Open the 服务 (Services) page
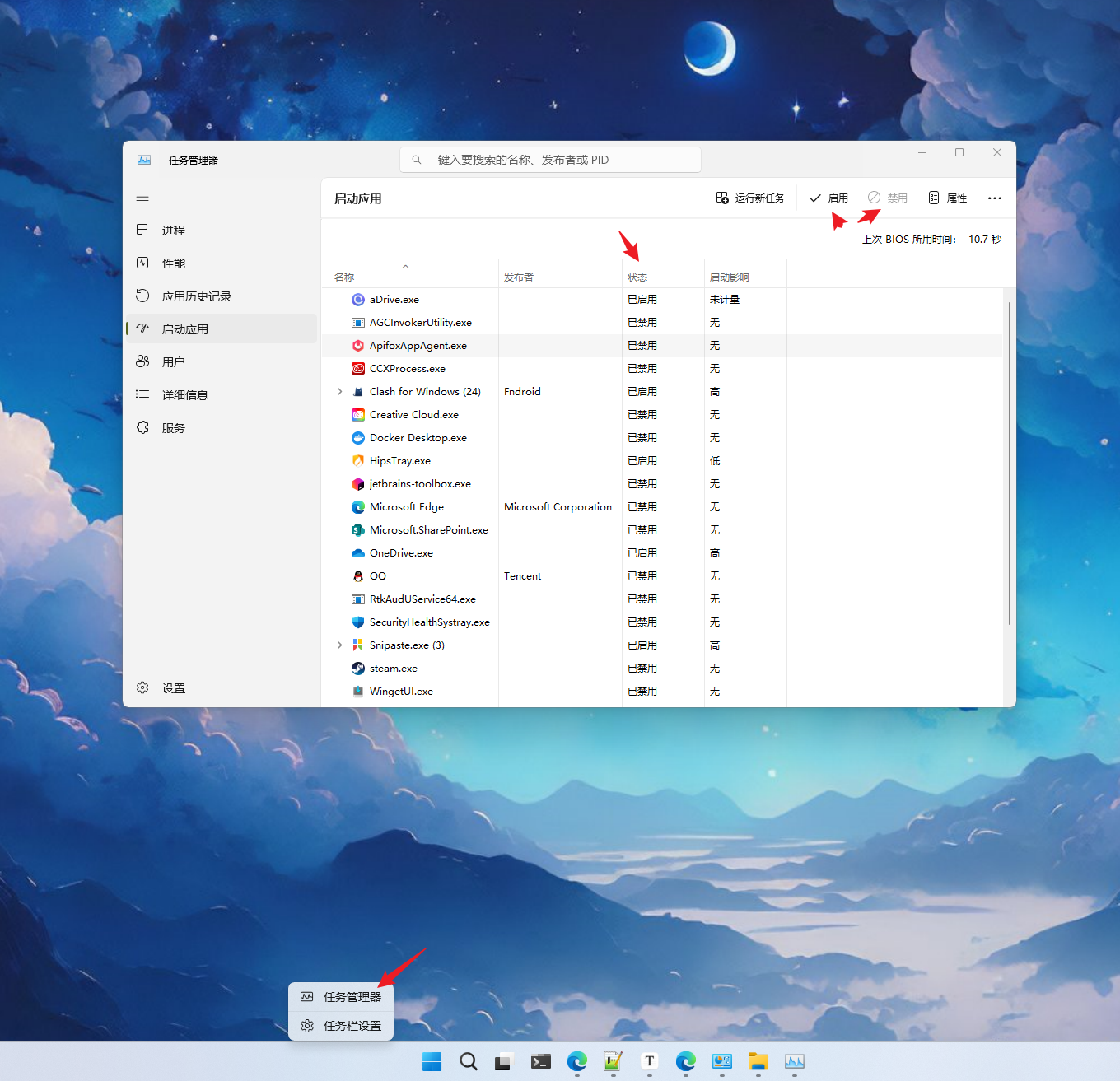Image resolution: width=1120 pixels, height=1081 pixels. [173, 428]
